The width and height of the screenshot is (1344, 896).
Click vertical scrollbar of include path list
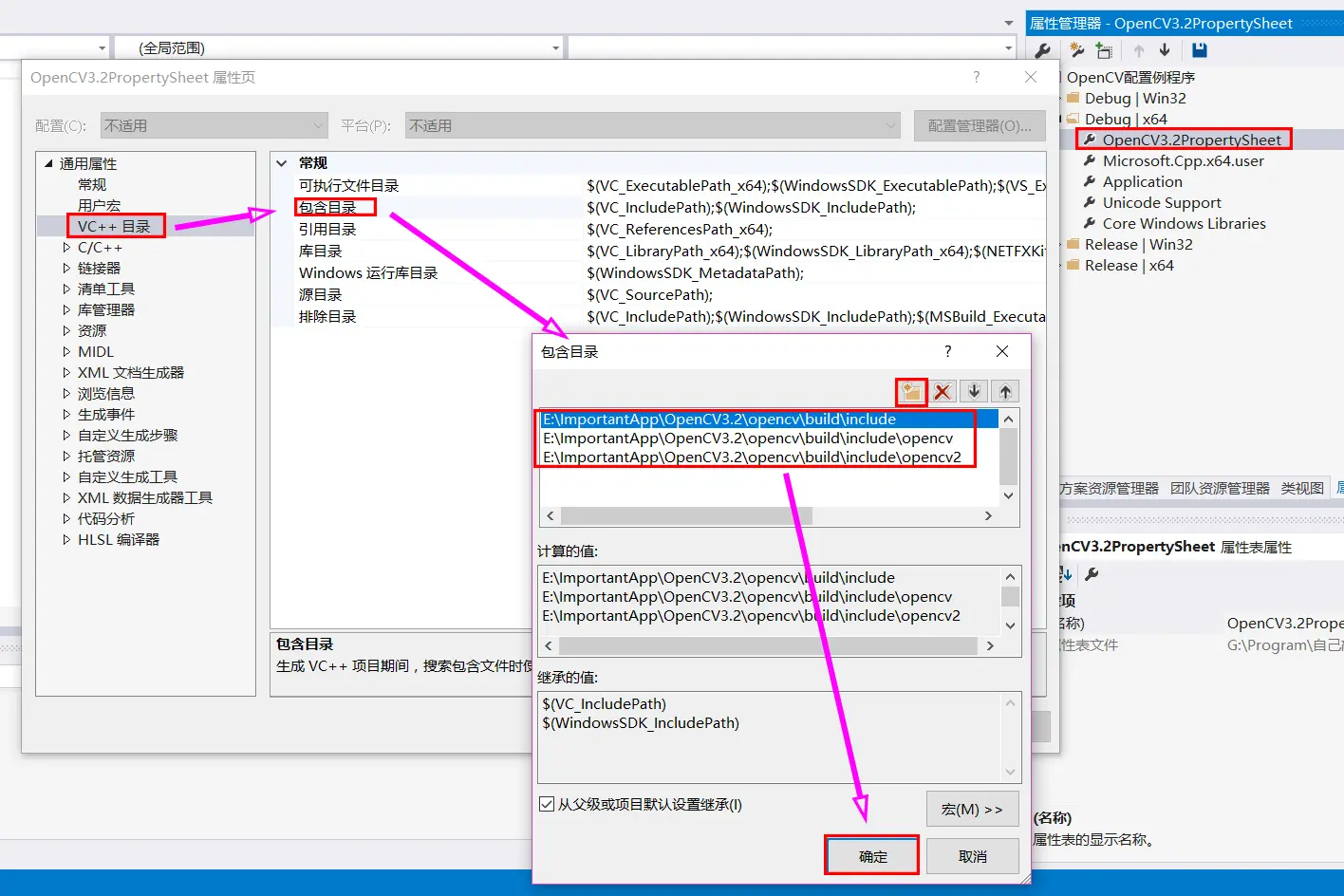pos(1009,457)
